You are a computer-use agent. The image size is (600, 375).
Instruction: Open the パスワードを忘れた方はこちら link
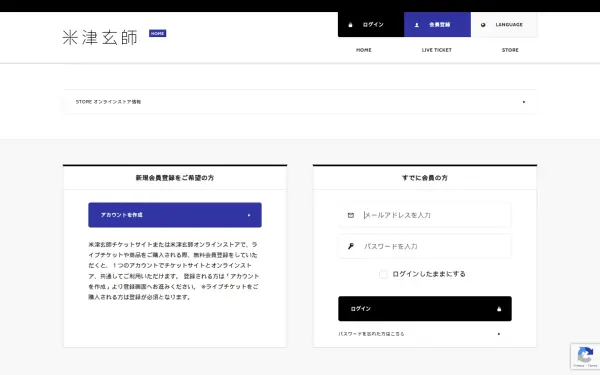[x=371, y=334]
